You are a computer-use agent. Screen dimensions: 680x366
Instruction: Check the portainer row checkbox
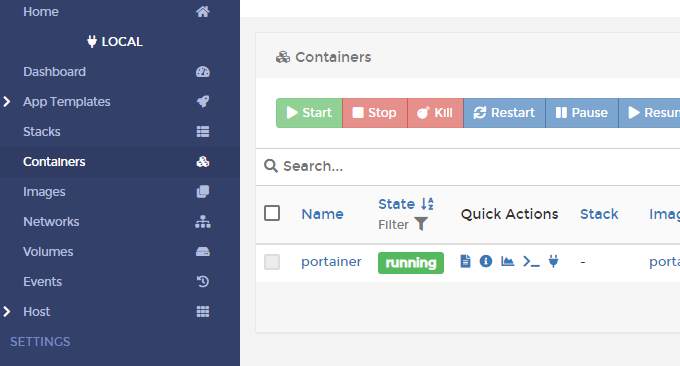(272, 262)
